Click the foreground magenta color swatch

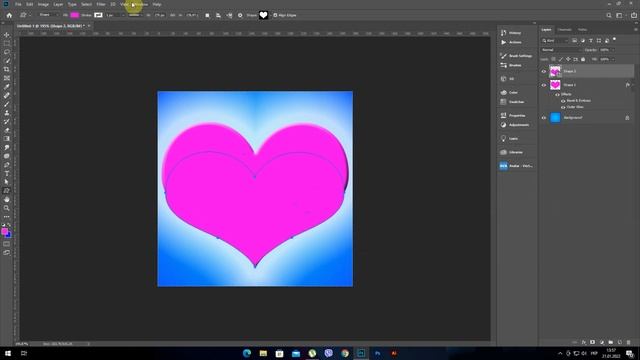point(4,231)
